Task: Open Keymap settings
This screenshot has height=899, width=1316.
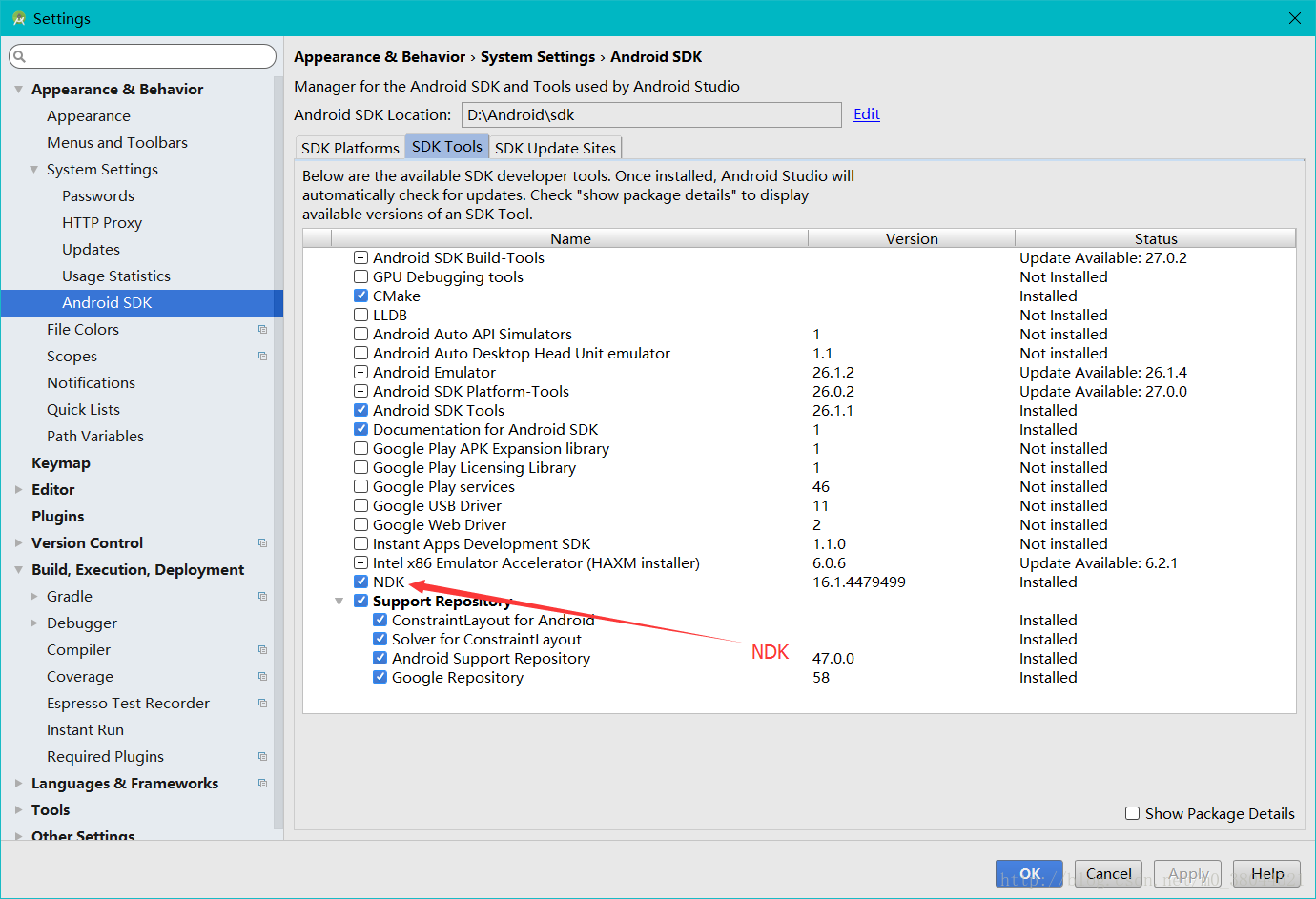Action: 61,463
